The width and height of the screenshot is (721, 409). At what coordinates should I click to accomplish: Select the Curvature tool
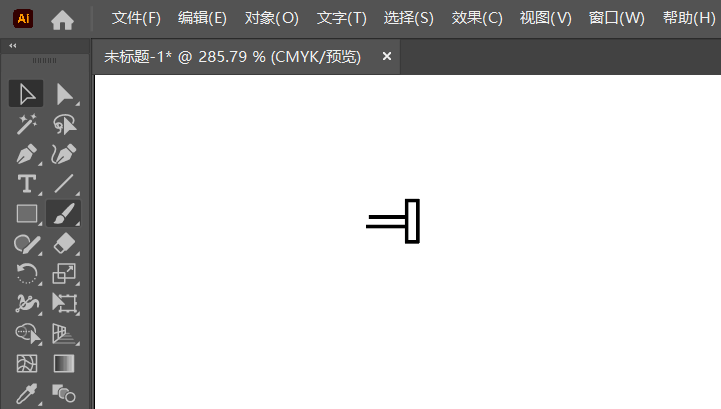tap(64, 154)
